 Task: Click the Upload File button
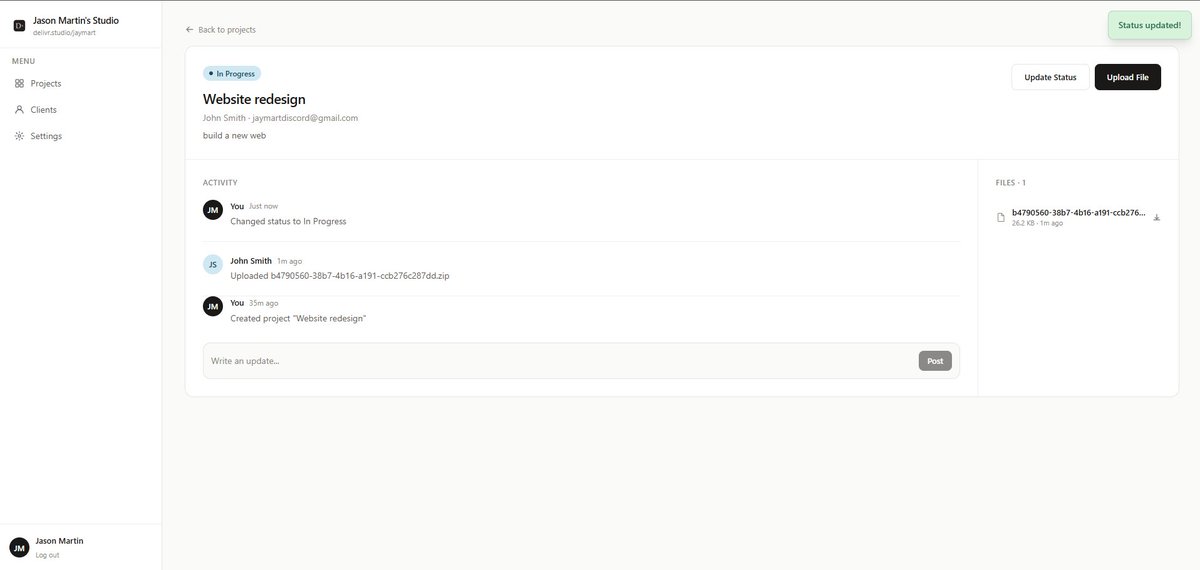(x=1127, y=77)
